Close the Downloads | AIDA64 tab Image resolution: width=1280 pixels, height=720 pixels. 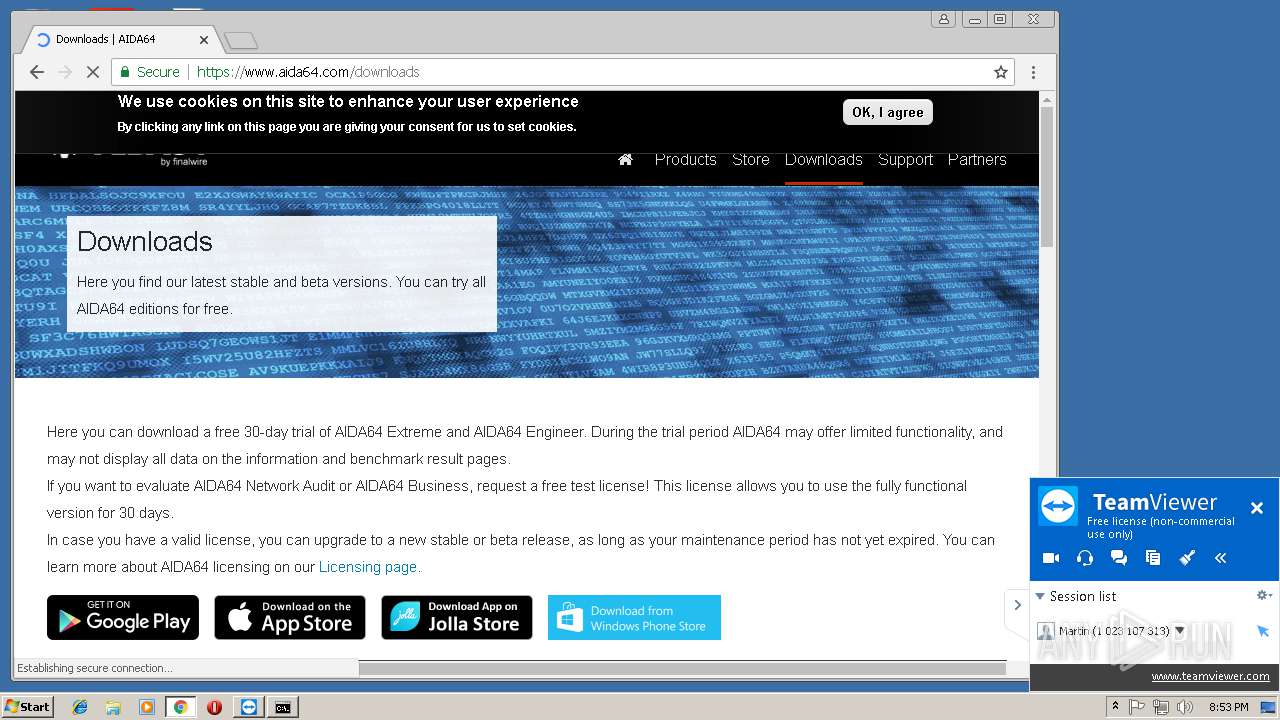click(x=204, y=40)
